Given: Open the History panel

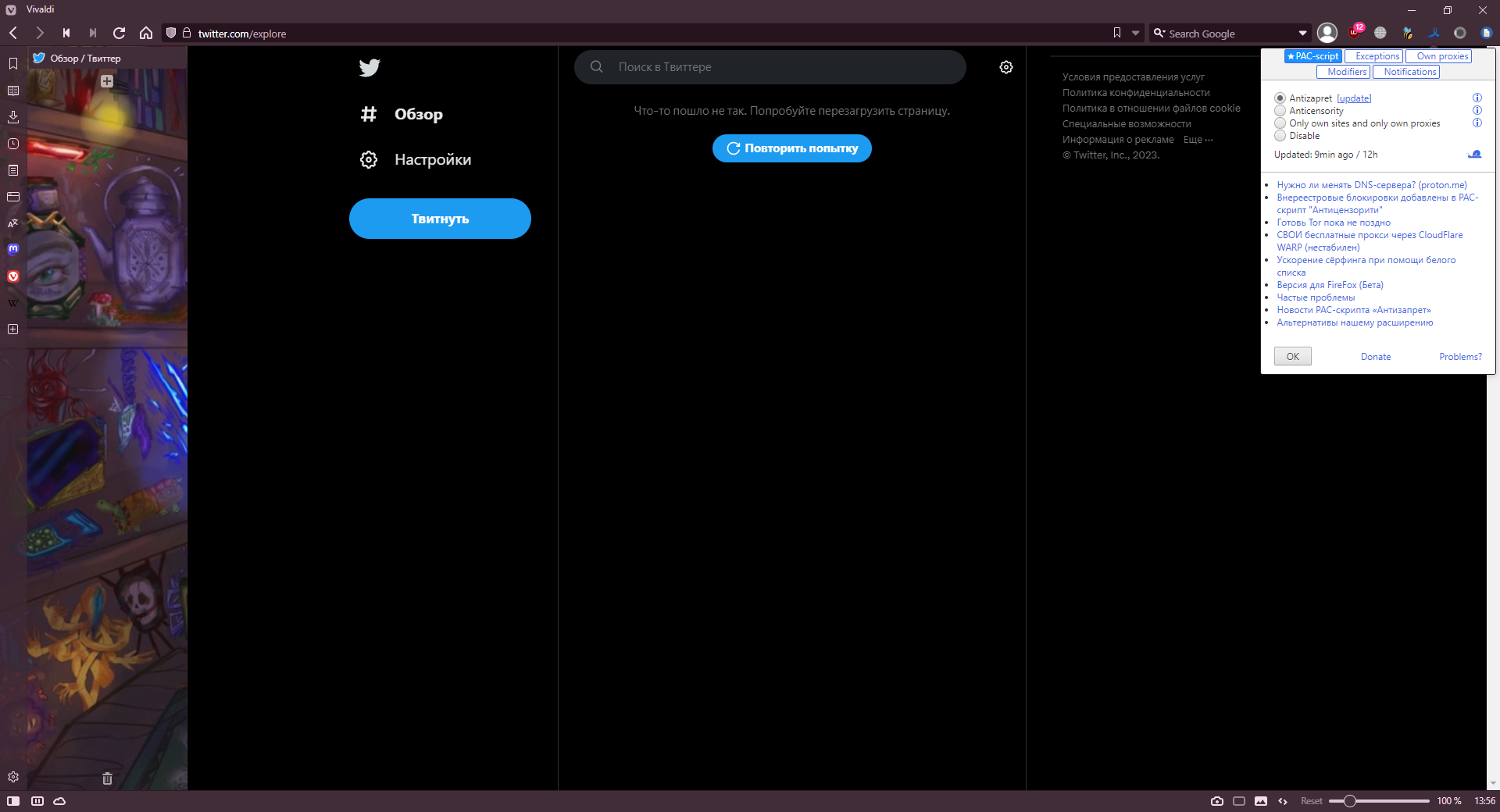Looking at the screenshot, I should (12, 144).
